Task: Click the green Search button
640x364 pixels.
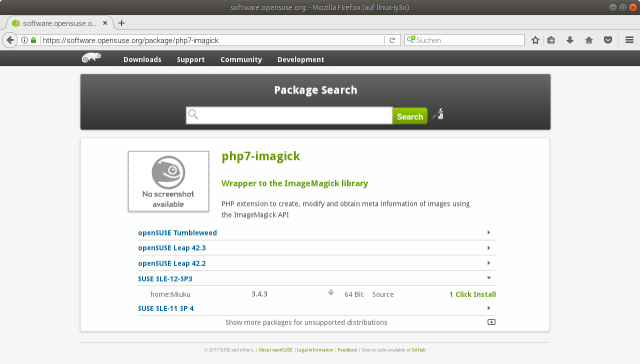Action: [x=410, y=116]
